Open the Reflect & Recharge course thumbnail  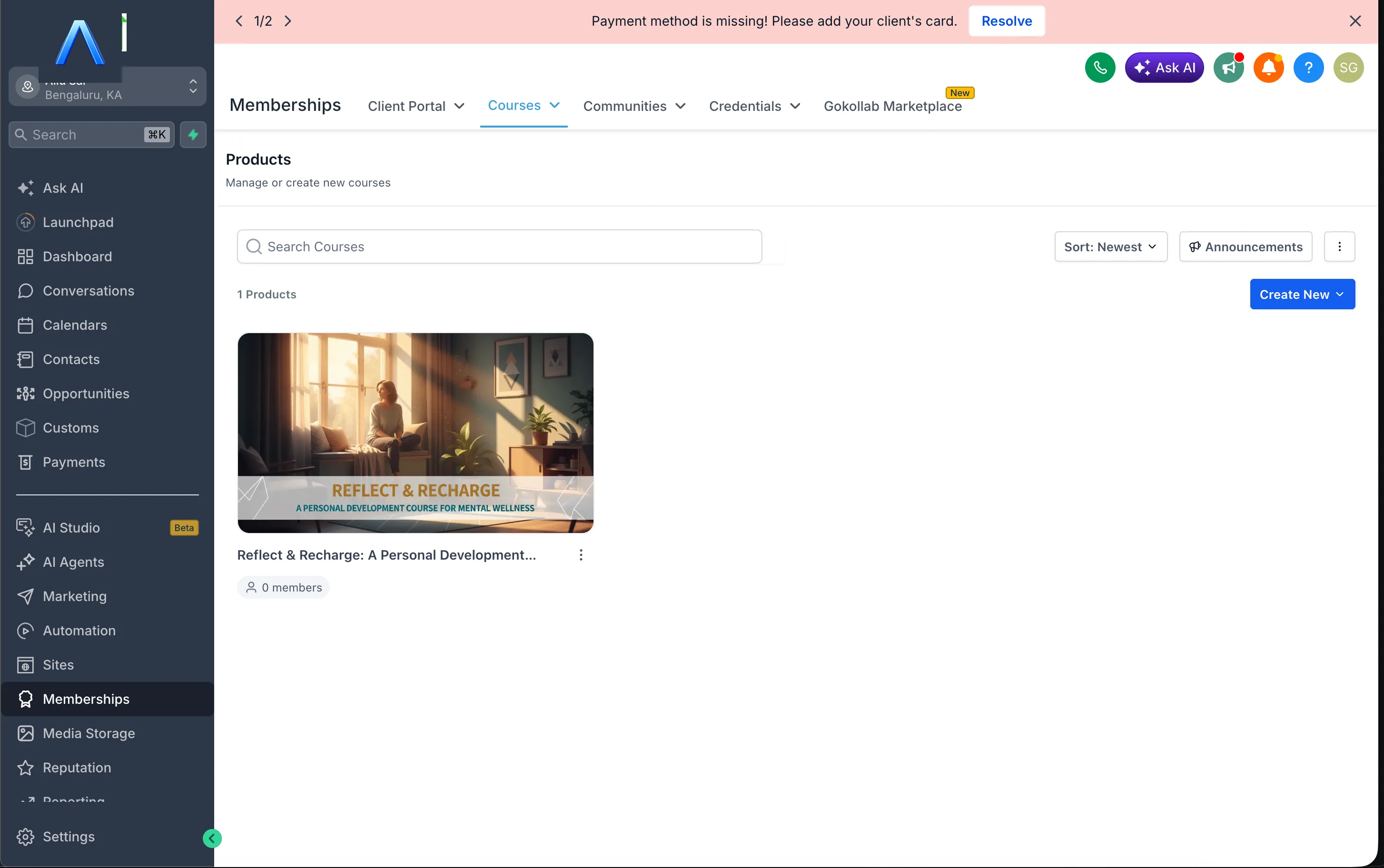415,433
